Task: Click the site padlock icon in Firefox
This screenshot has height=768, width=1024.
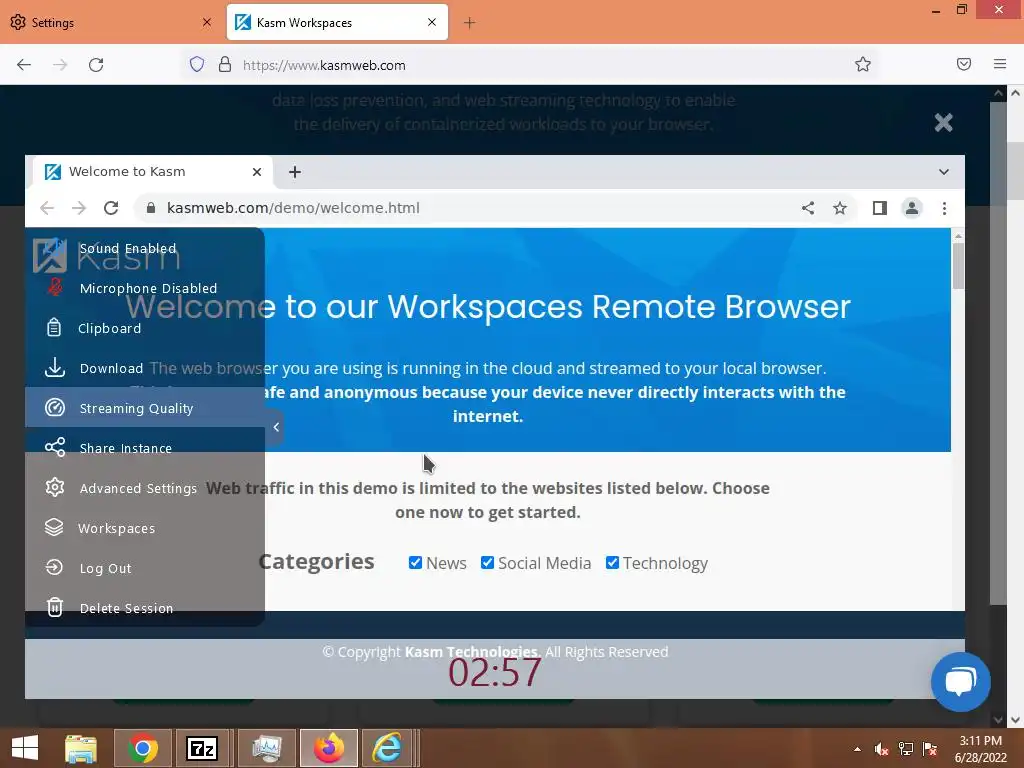Action: click(x=225, y=64)
